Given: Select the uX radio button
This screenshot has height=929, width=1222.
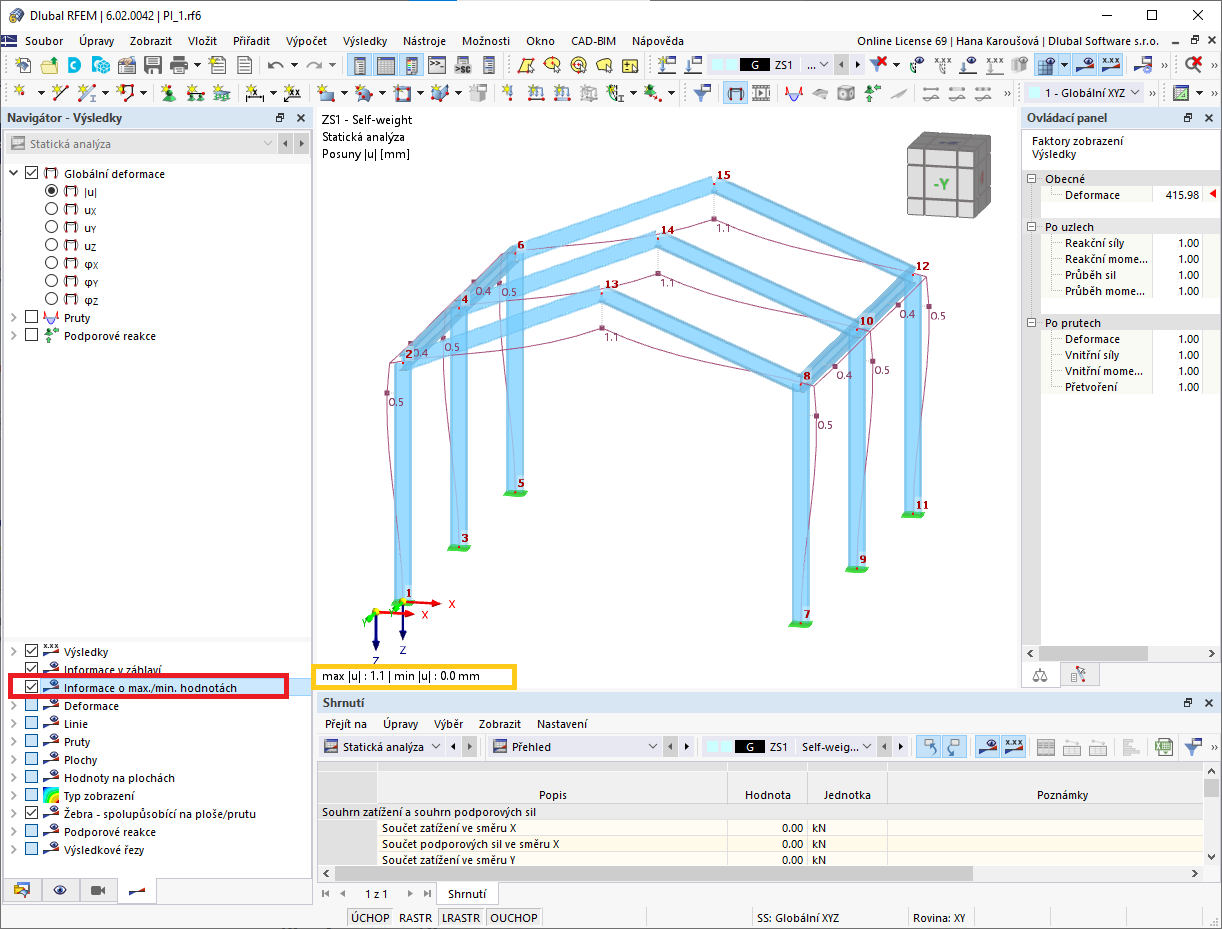Looking at the screenshot, I should 52,209.
